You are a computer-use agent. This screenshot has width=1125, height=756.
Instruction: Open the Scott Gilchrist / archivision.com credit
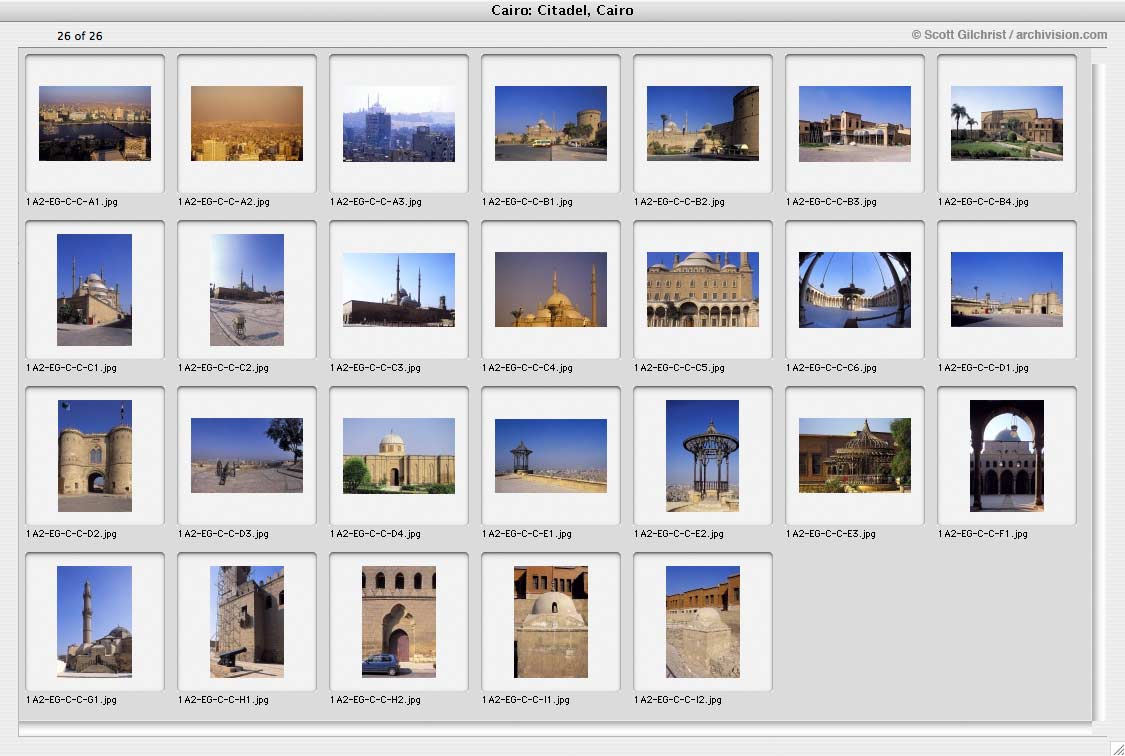1009,35
